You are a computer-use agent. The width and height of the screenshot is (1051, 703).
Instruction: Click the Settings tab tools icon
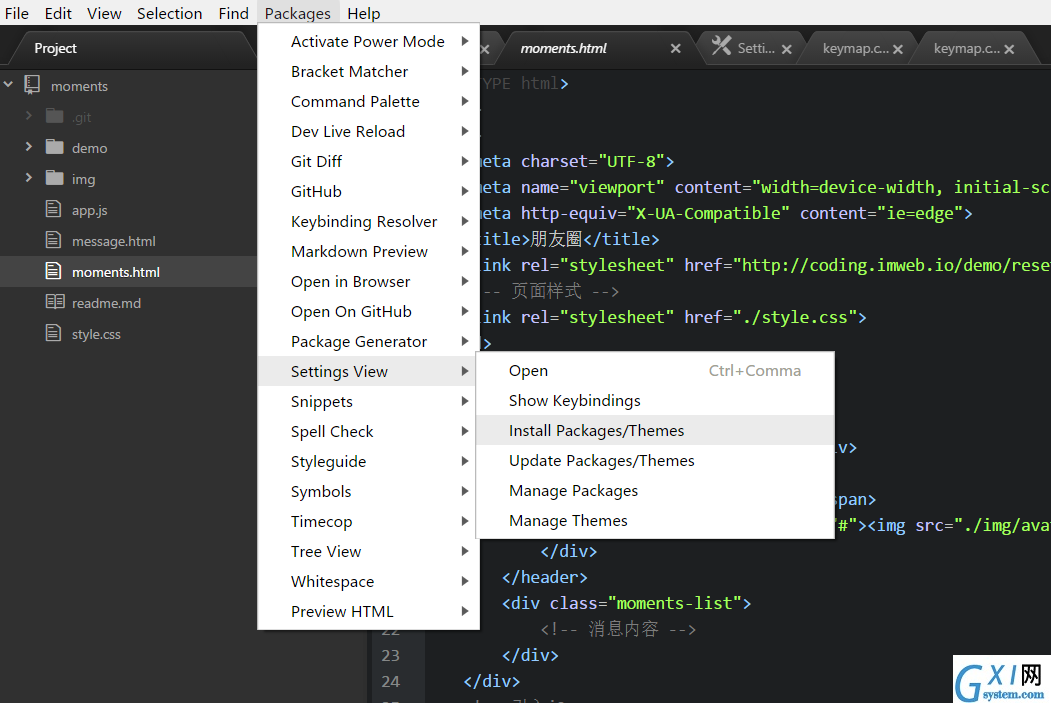721,46
